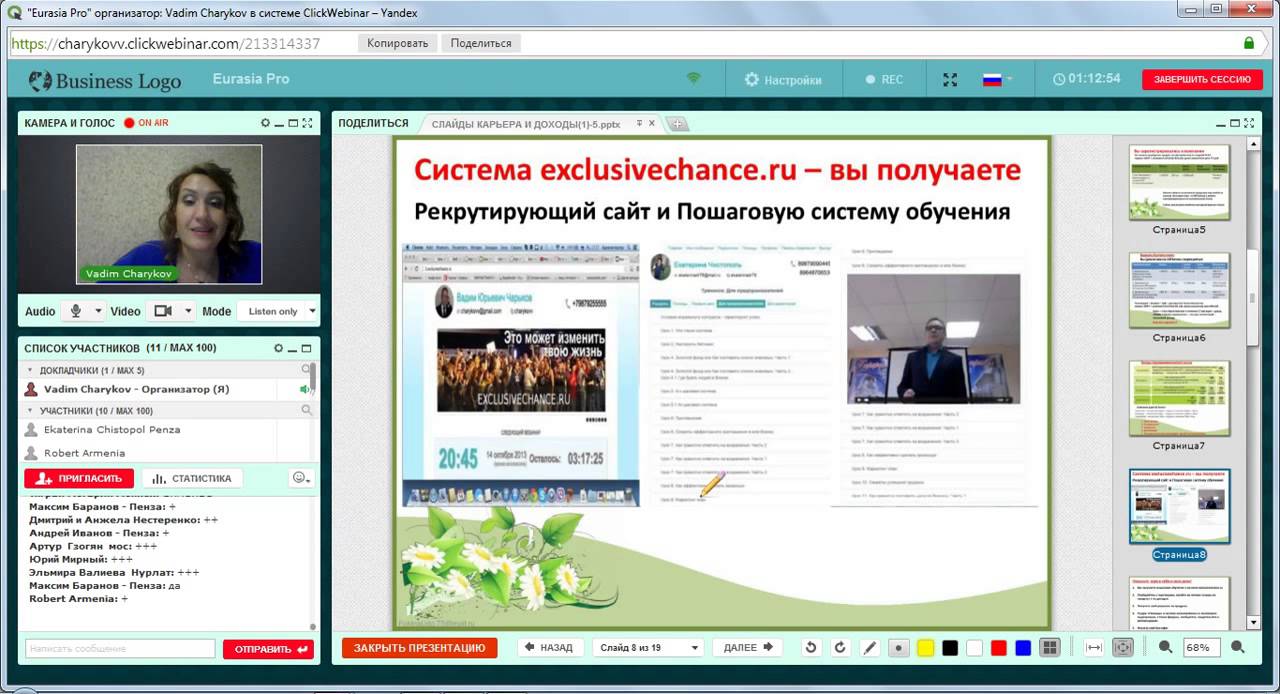Click ОТПРАВИТЬ to send message
This screenshot has height=694, width=1280.
[x=268, y=649]
